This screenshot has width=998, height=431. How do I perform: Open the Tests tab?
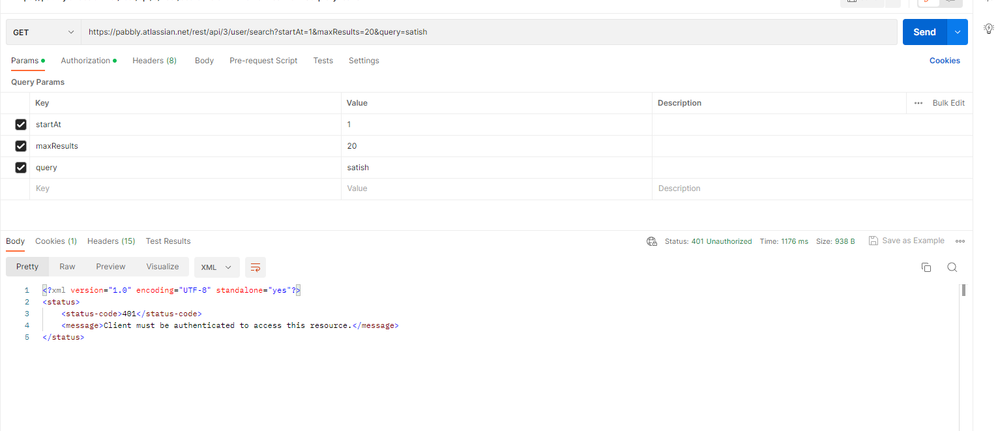(323, 60)
